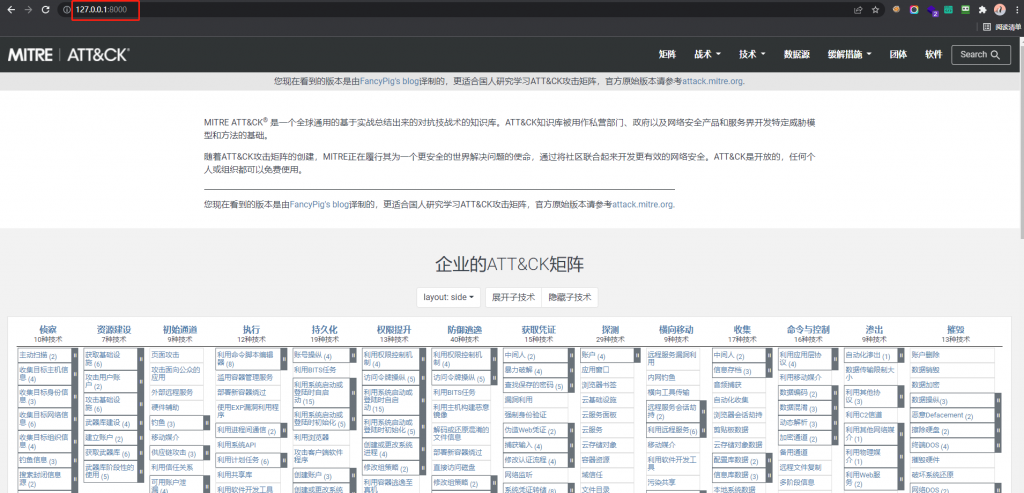Click the 展开子技术 button
The image size is (1024, 493).
(512, 296)
